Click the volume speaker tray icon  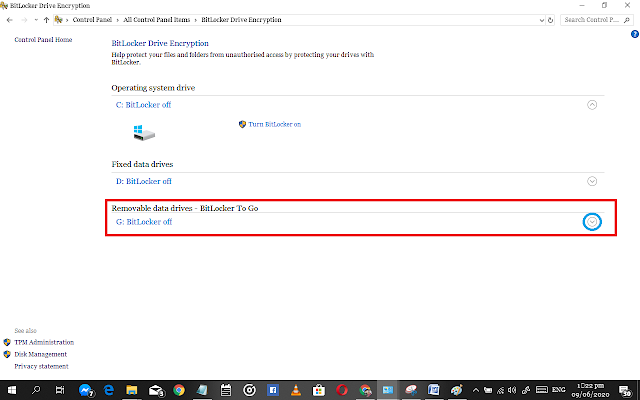pyautogui.click(x=512, y=390)
